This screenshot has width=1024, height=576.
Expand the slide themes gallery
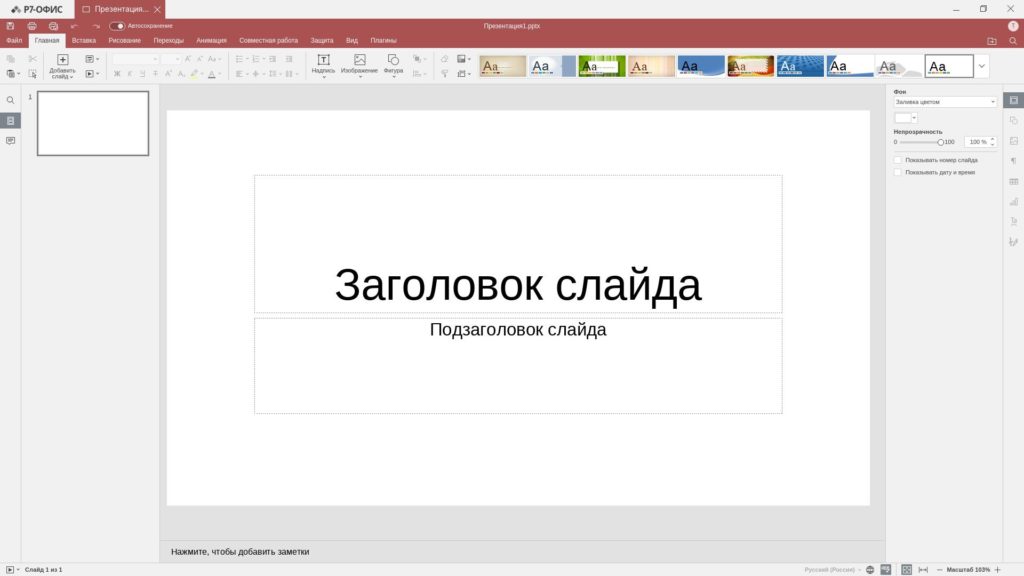tap(982, 66)
